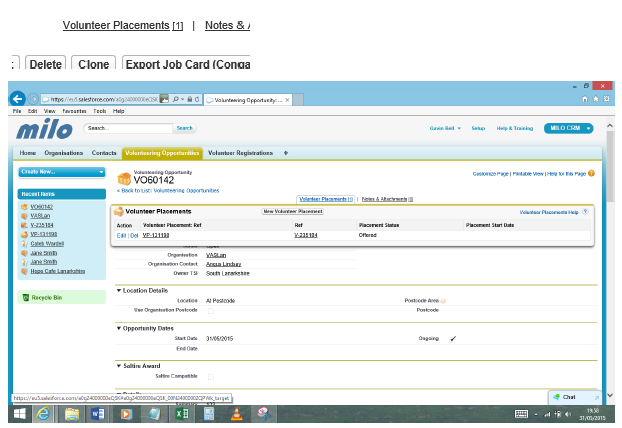Open the VP-131193 placement link
The height and width of the screenshot is (428, 622).
(156, 235)
